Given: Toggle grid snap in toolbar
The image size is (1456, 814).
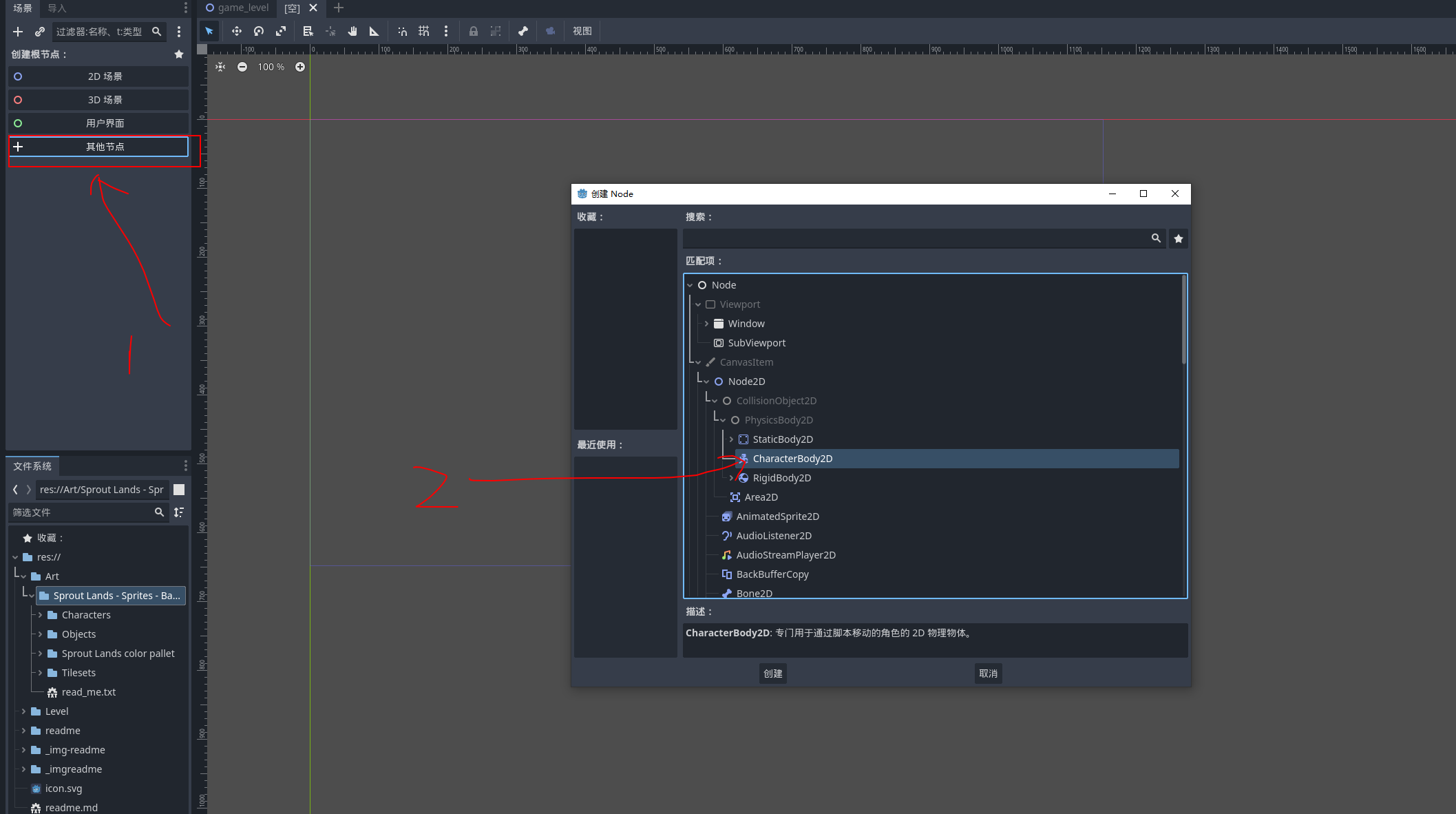Looking at the screenshot, I should point(424,31).
